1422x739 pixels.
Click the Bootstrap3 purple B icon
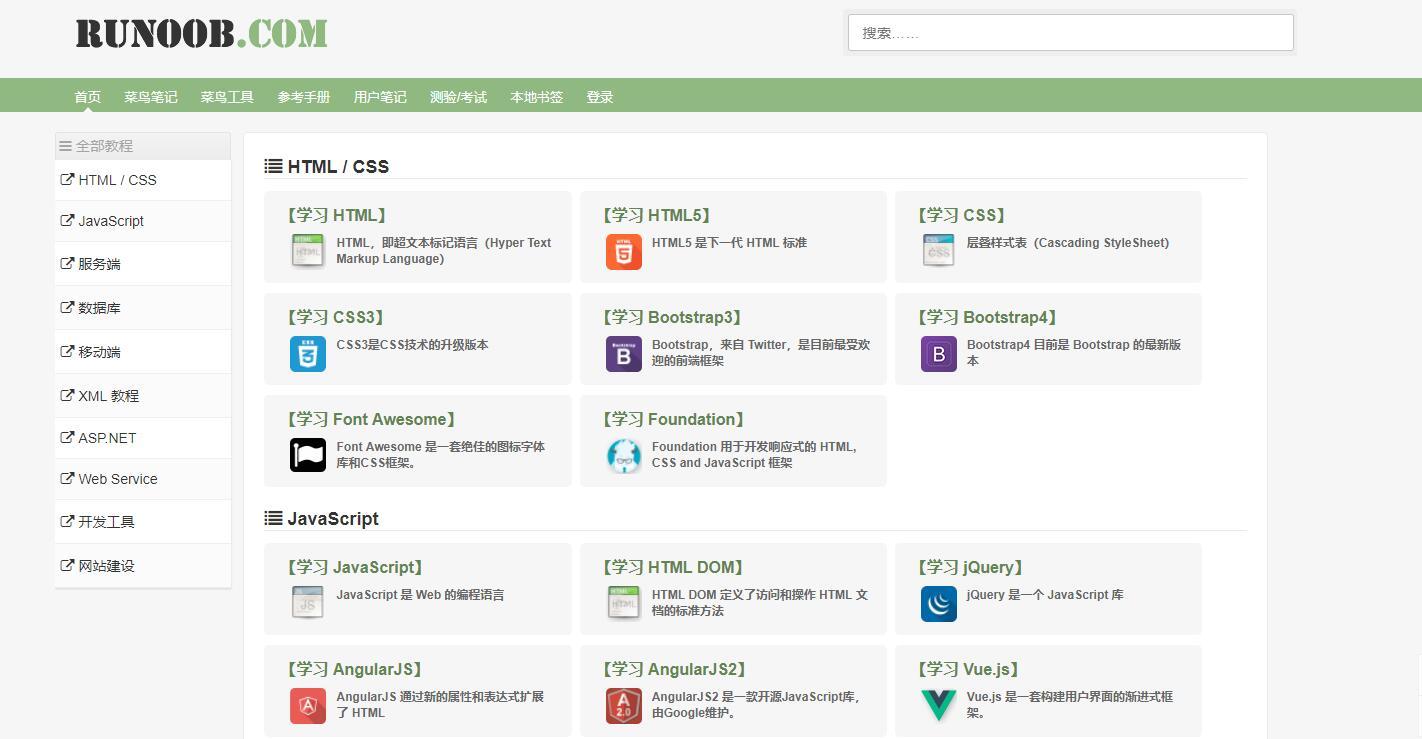(x=623, y=353)
